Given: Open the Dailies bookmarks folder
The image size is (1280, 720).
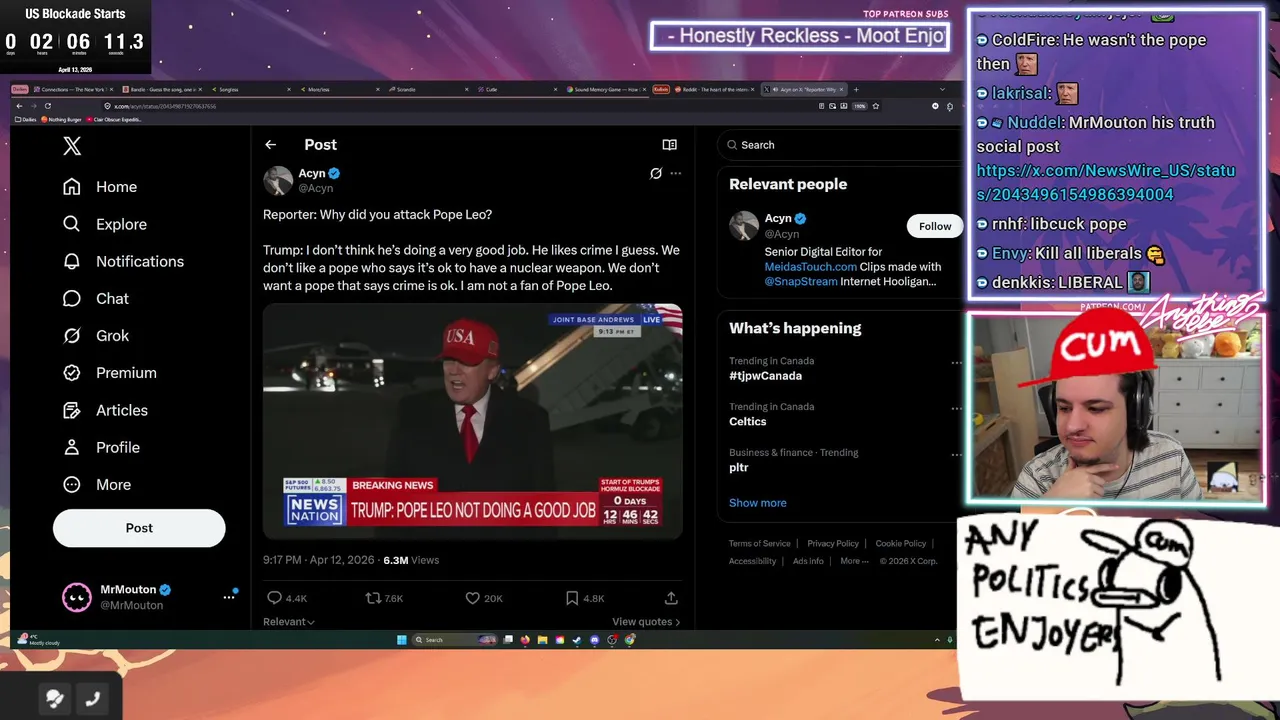Looking at the screenshot, I should [x=26, y=120].
